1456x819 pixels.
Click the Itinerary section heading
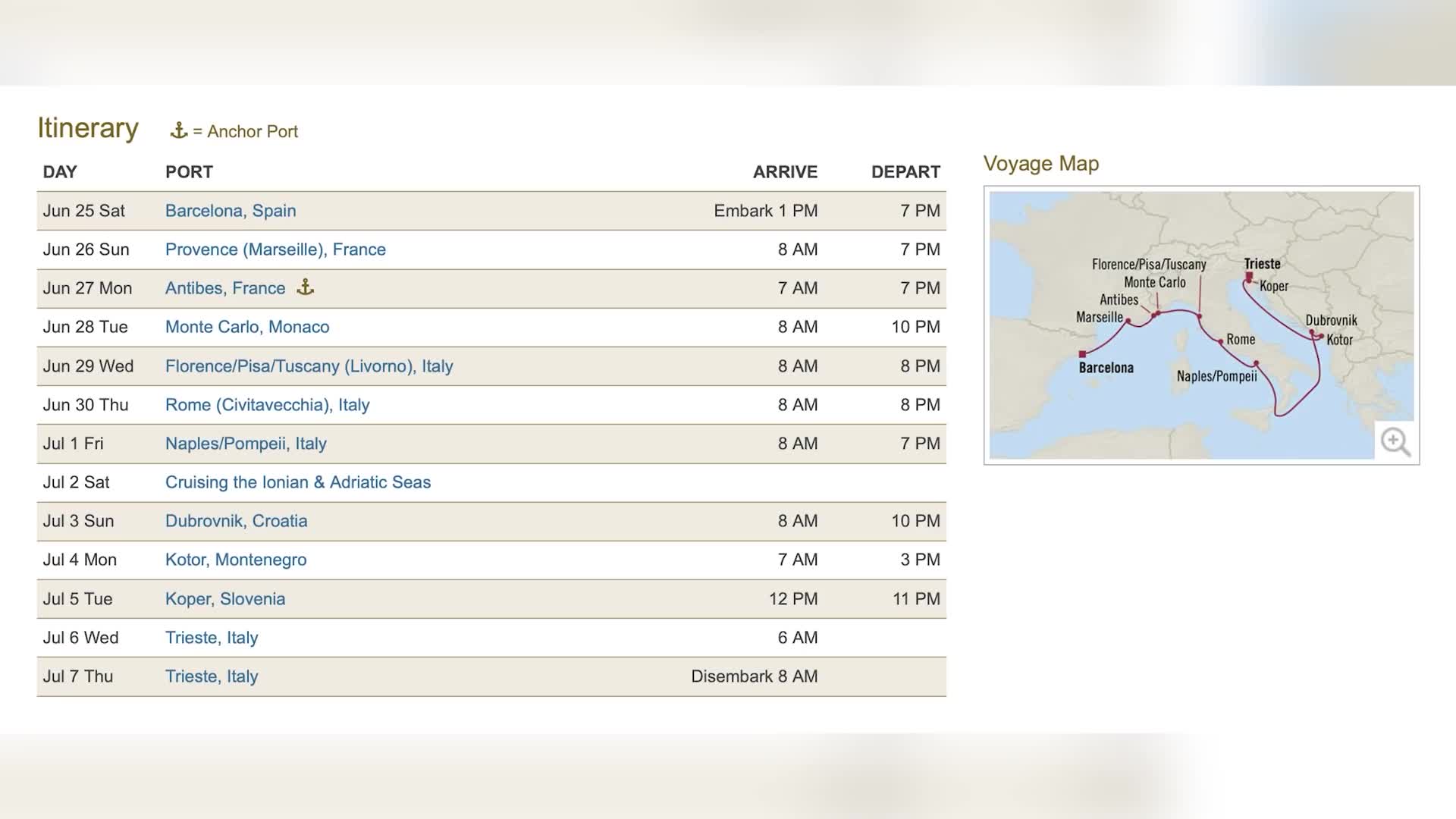[x=88, y=128]
